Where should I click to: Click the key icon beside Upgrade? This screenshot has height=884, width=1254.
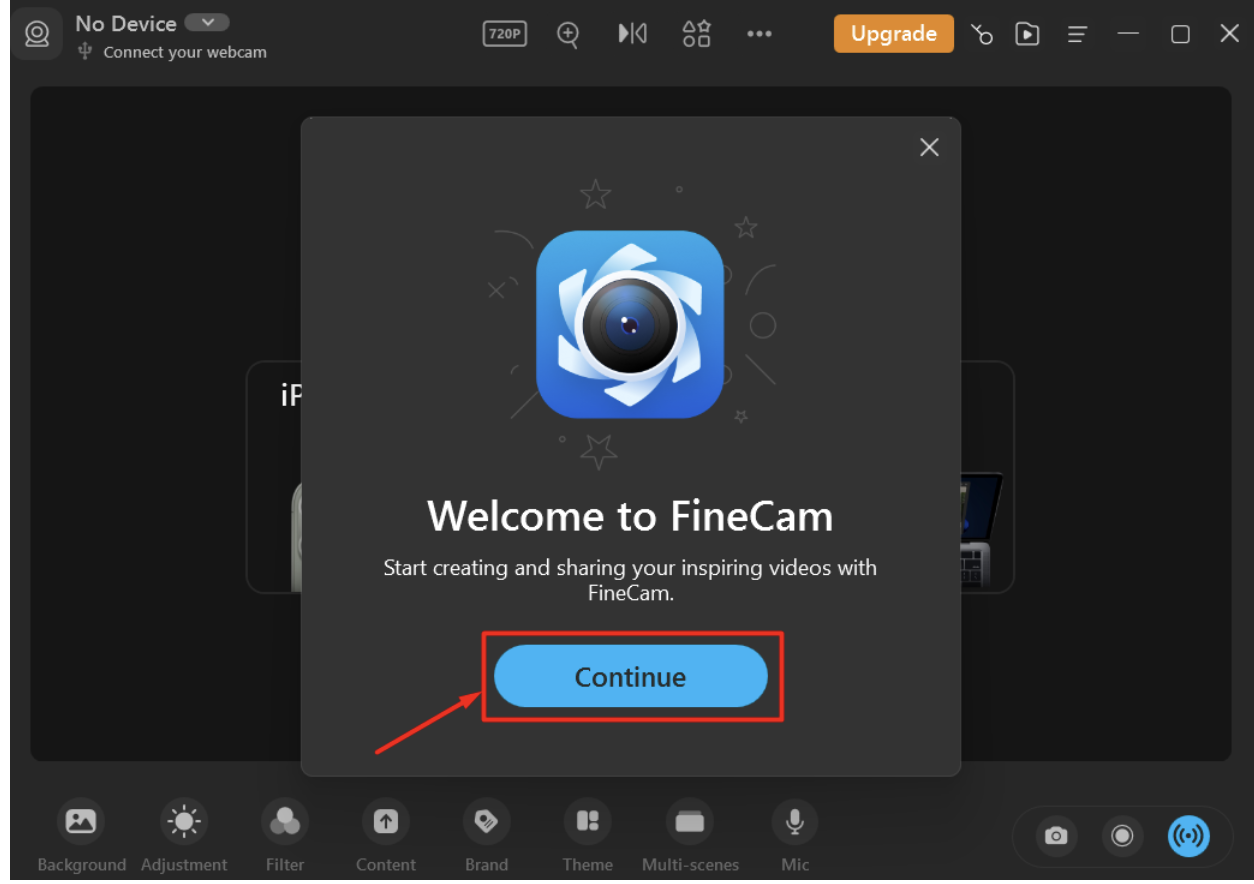pyautogui.click(x=982, y=35)
